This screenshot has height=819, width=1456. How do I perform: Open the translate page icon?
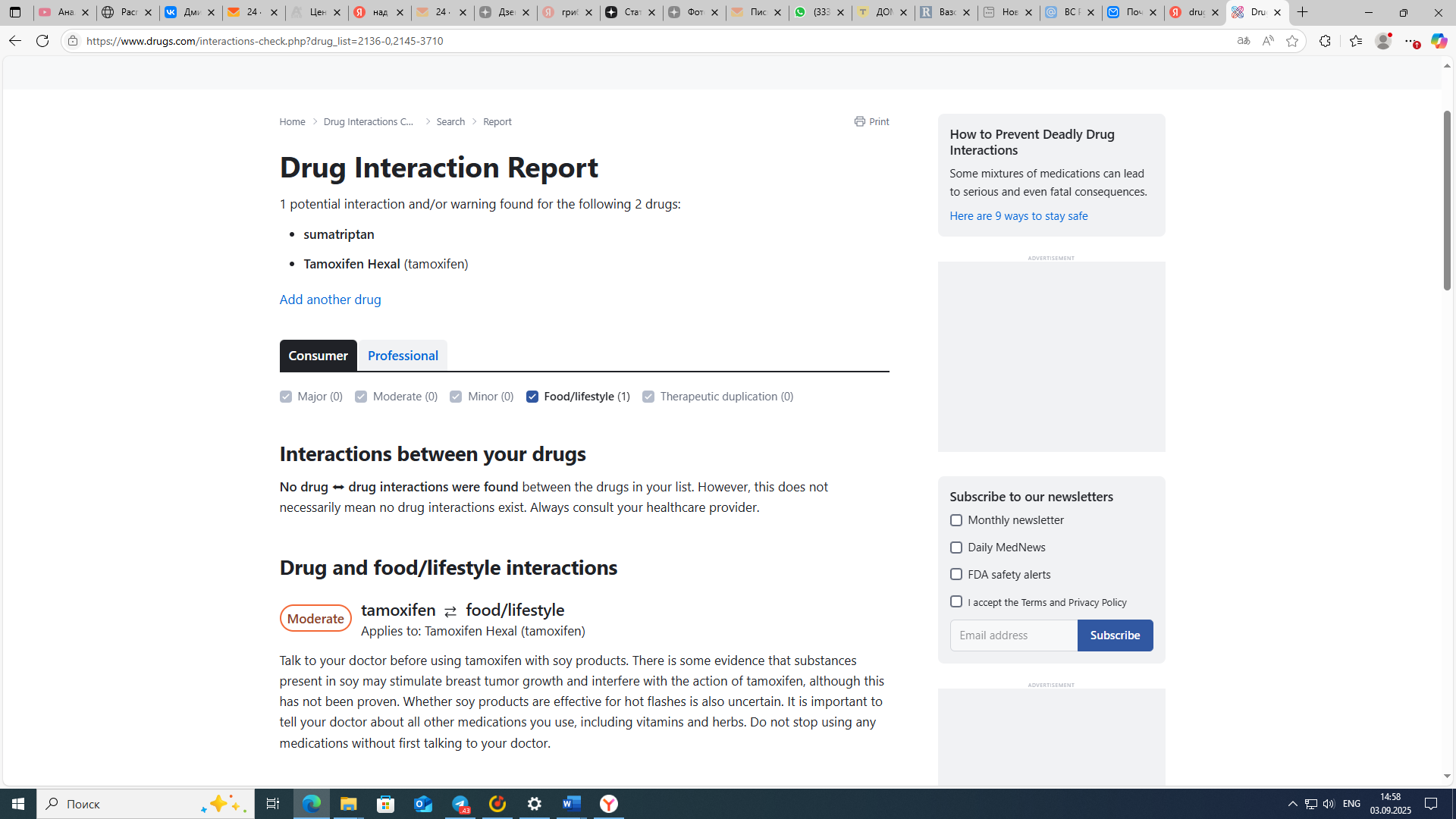coord(1243,41)
